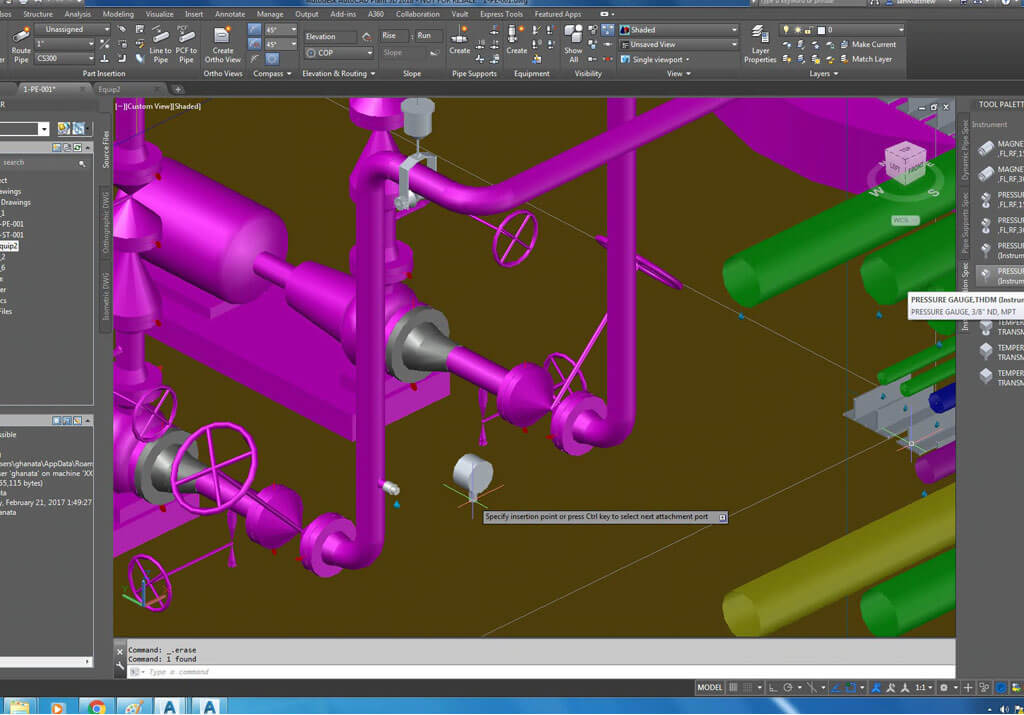1024x715 pixels.
Task: Create new equipment from the ribbon
Action: [516, 40]
